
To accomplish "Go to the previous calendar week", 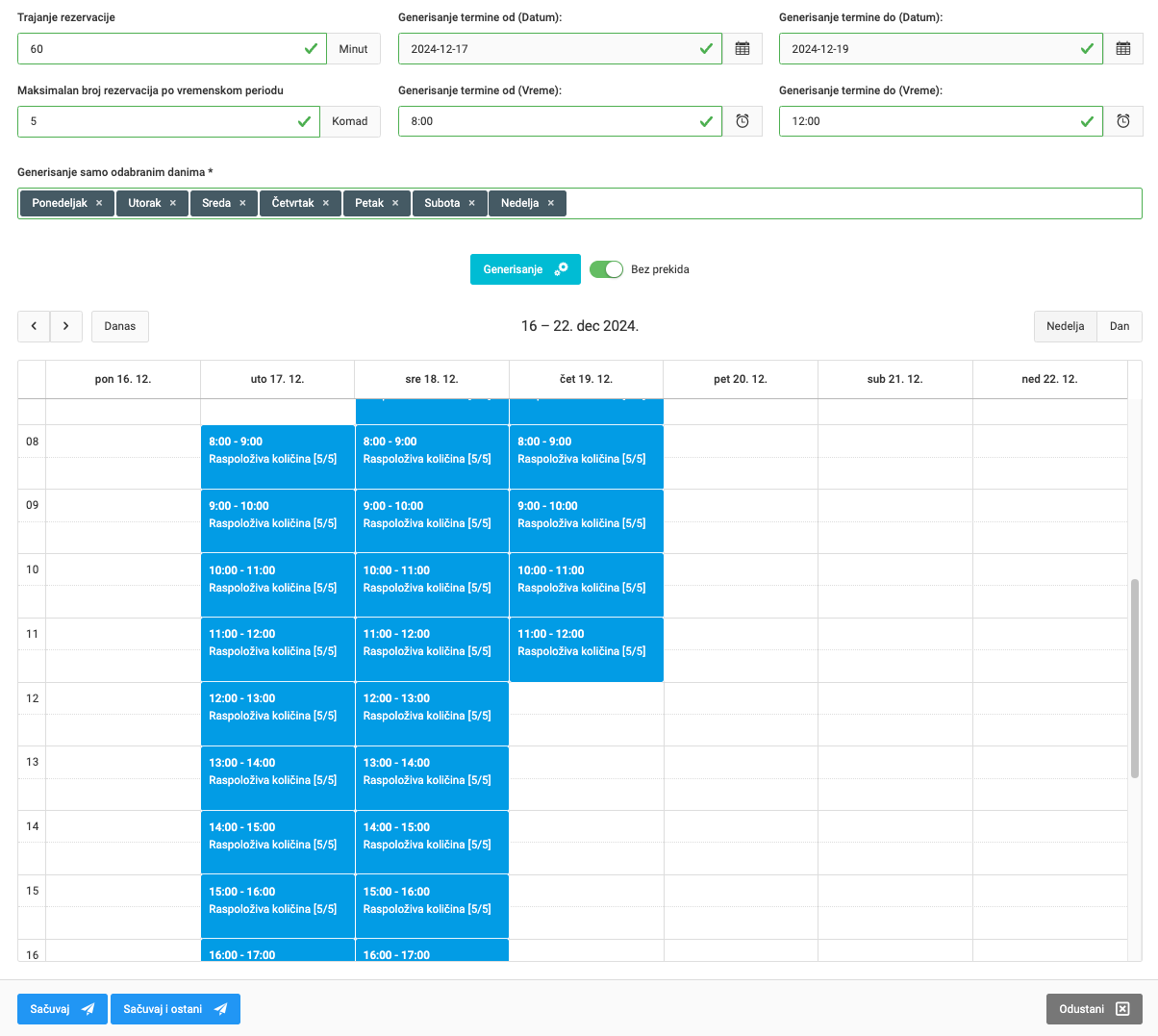I will 34,326.
